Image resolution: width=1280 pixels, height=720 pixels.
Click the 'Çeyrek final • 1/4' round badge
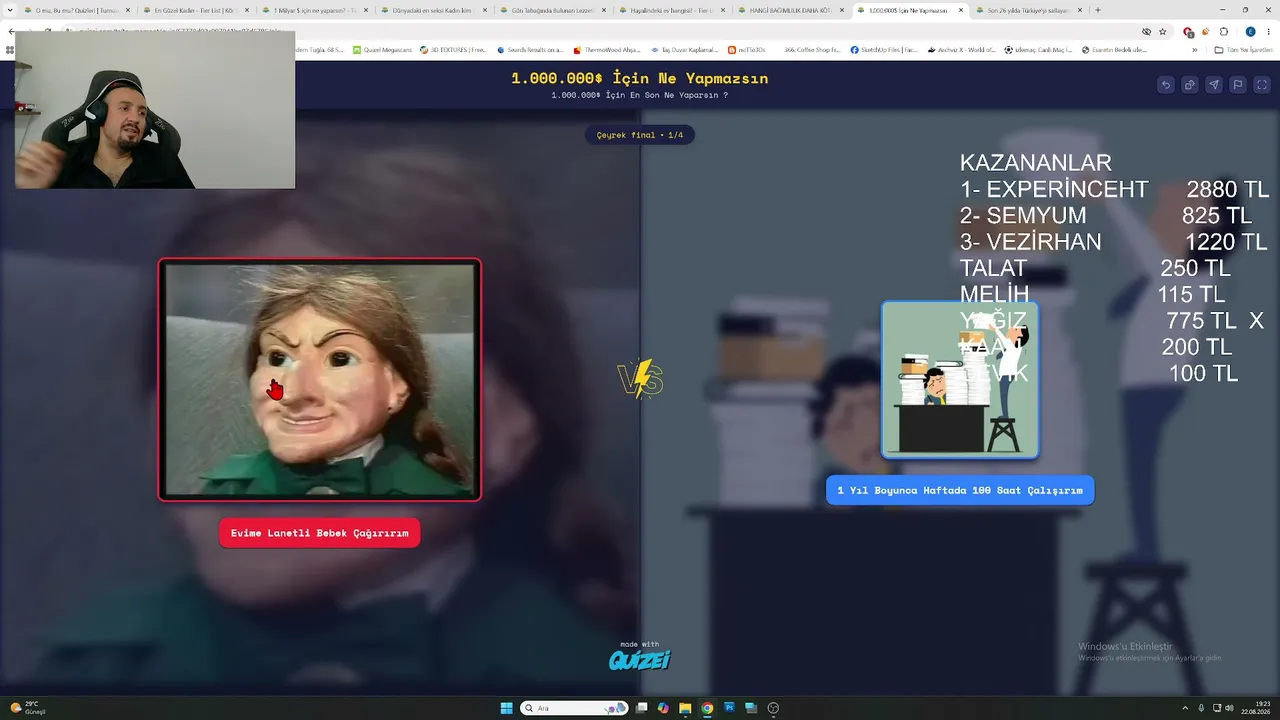(640, 135)
